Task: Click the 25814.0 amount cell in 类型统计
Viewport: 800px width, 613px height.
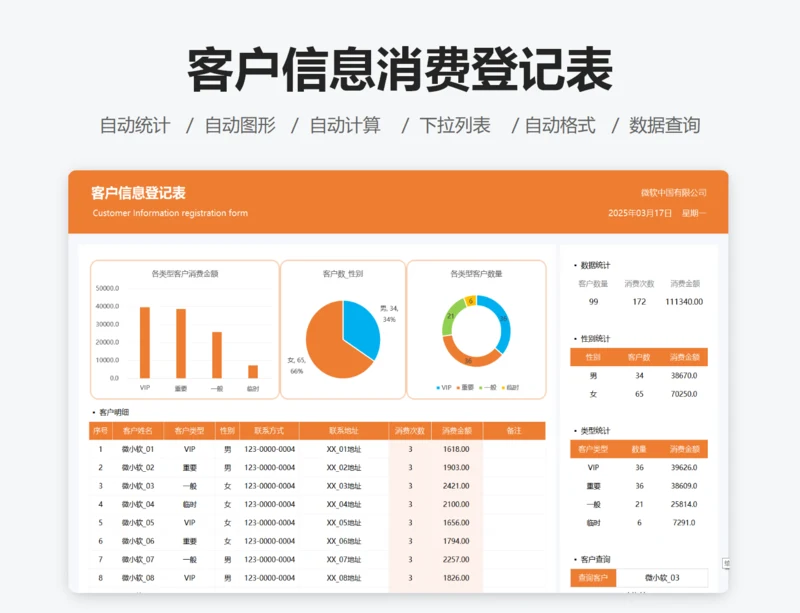Action: click(684, 504)
